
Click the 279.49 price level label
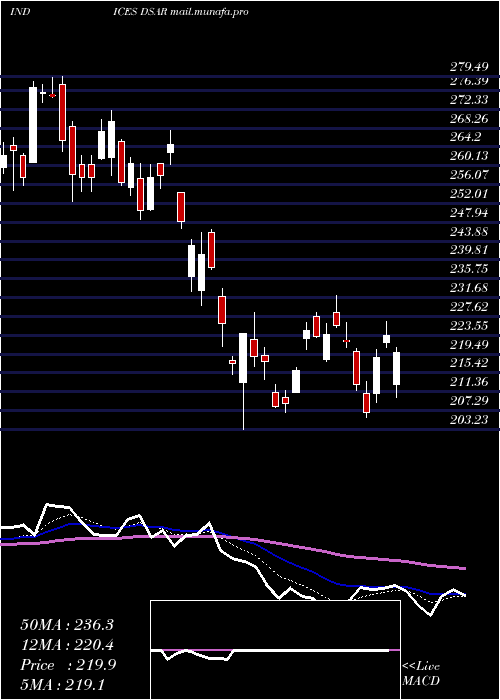[469, 67]
